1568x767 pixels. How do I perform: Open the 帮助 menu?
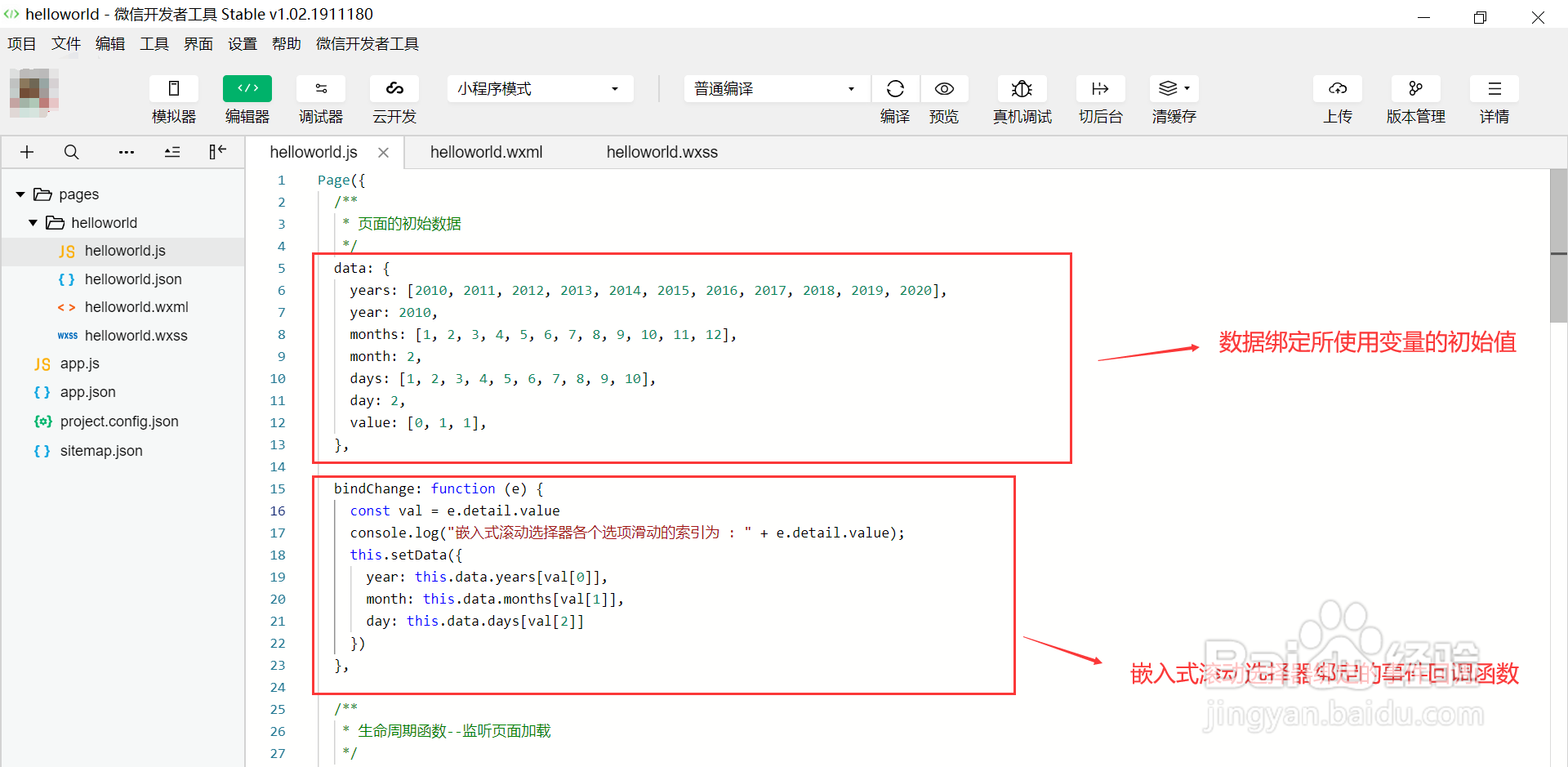tap(287, 44)
